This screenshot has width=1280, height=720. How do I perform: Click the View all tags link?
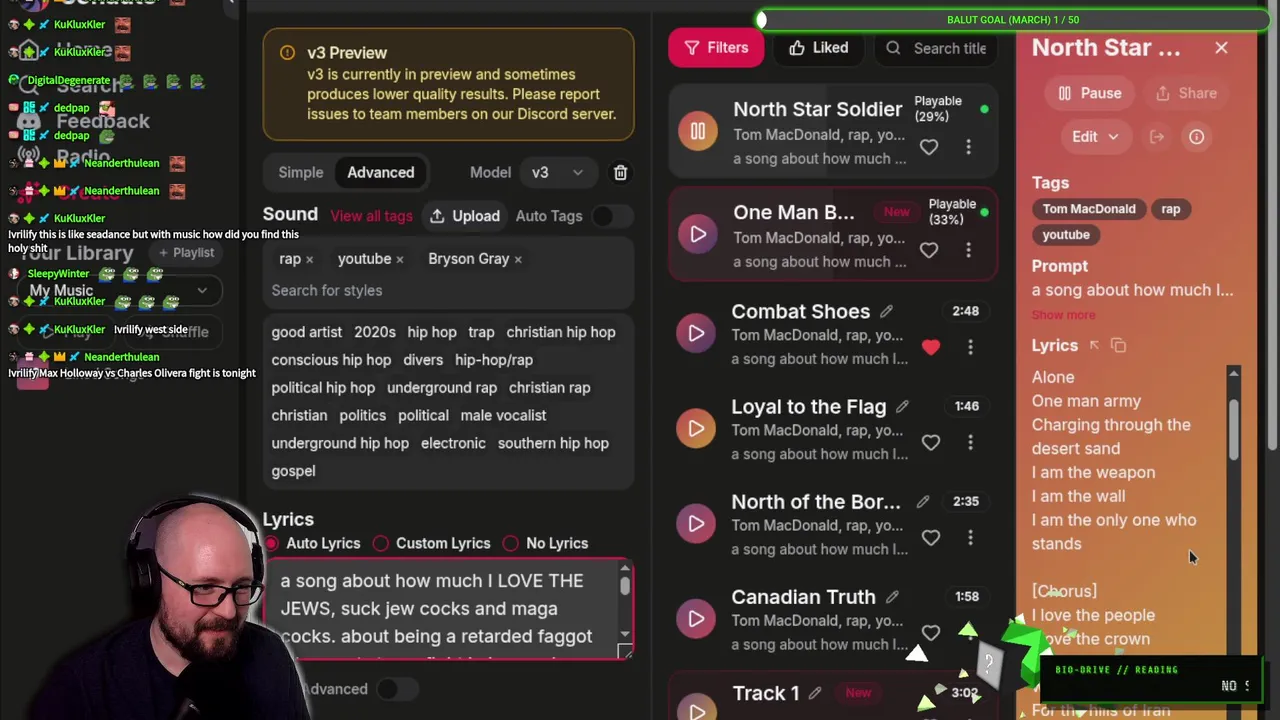coord(371,216)
